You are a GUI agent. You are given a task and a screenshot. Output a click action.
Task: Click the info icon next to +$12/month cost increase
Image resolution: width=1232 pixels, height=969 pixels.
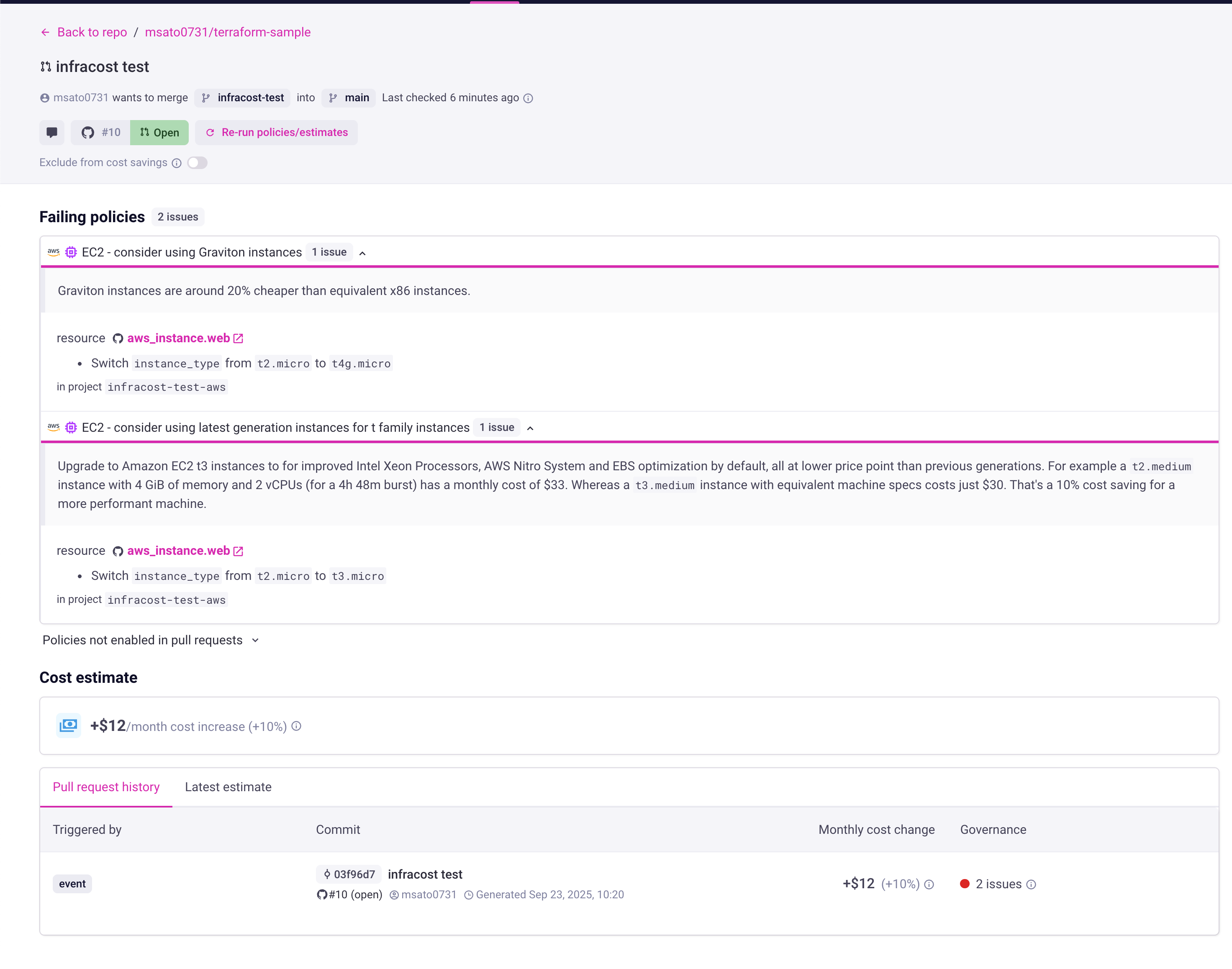pyautogui.click(x=296, y=726)
